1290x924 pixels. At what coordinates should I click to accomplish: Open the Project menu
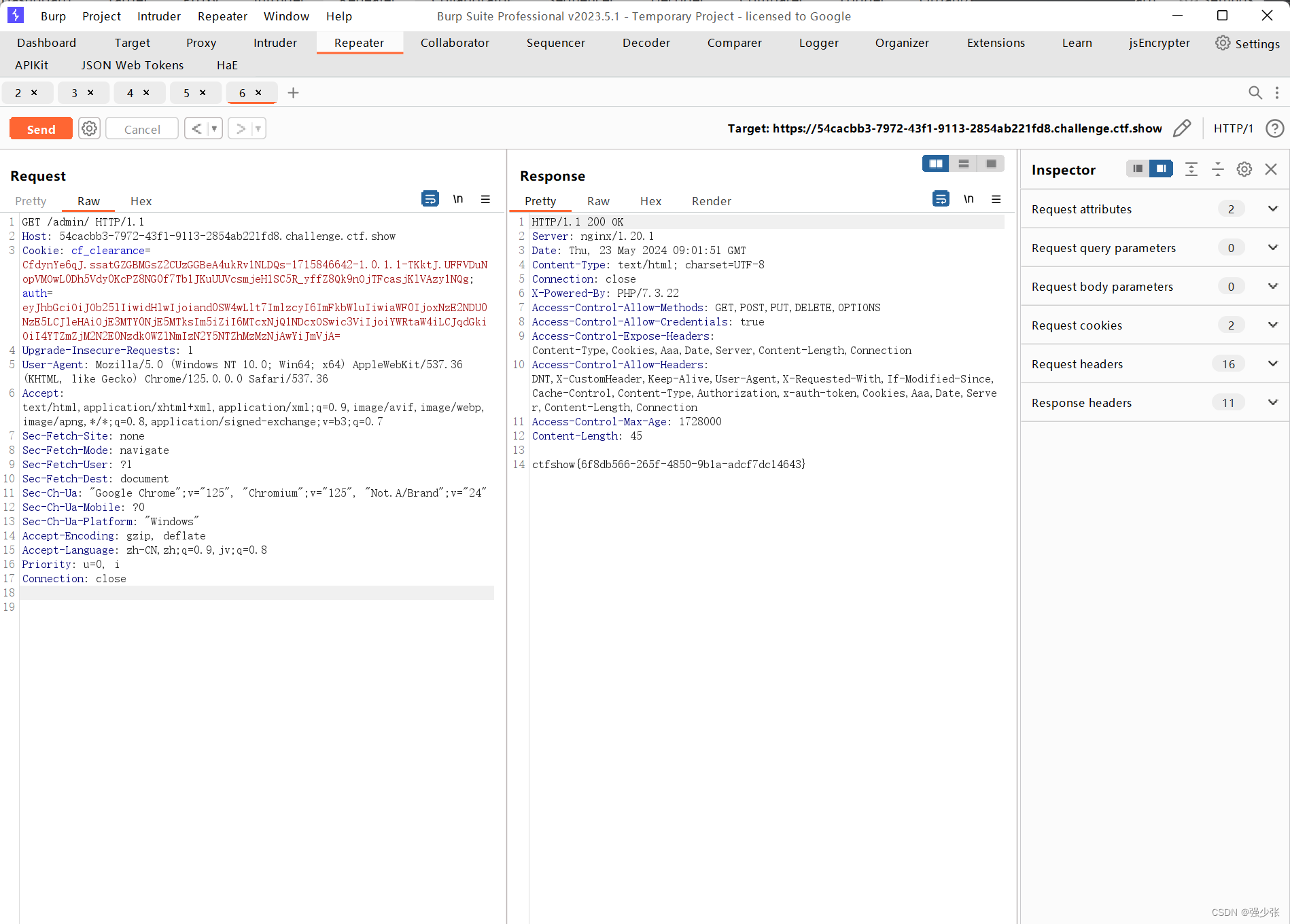point(101,16)
